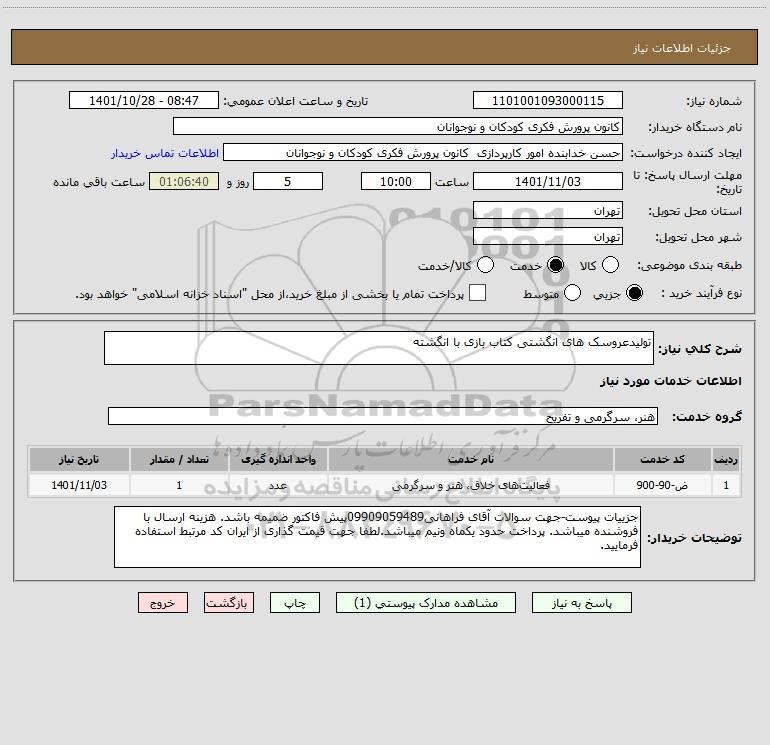Click the 'شرح کلی نیاز' description box
The height and width of the screenshot is (745, 770).
pyautogui.click(x=379, y=348)
